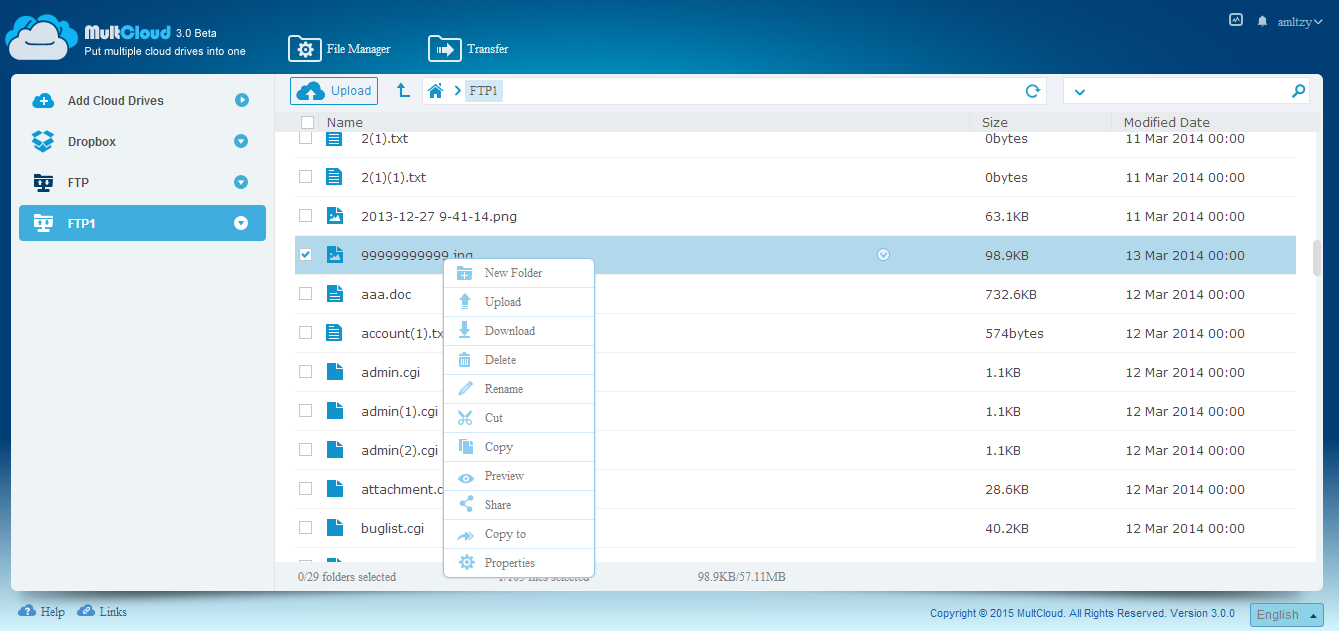Viewport: 1339px width, 631px height.
Task: Go up one folder level arrow
Action: pos(403,91)
